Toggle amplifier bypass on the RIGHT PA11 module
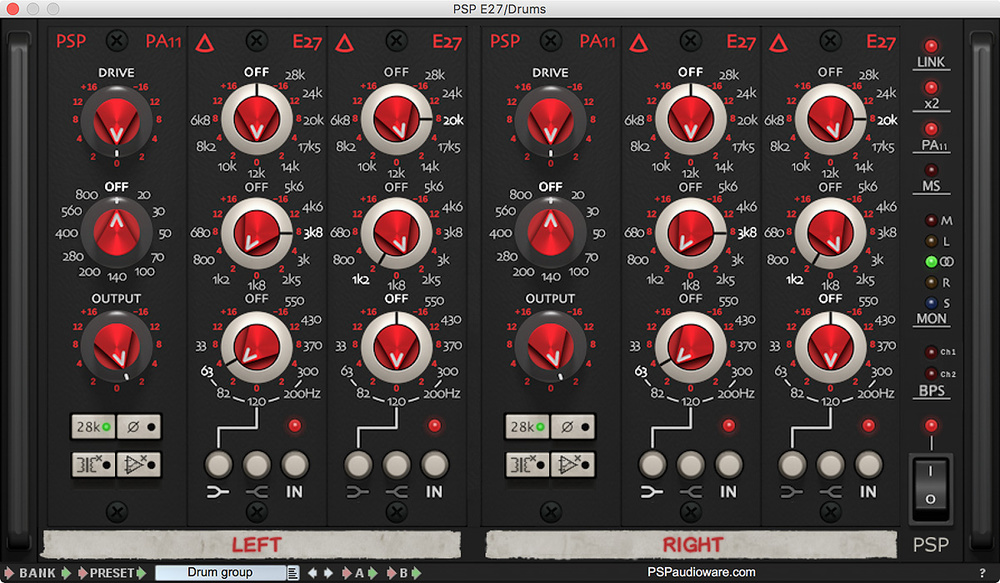The width and height of the screenshot is (1000, 583). (x=573, y=465)
